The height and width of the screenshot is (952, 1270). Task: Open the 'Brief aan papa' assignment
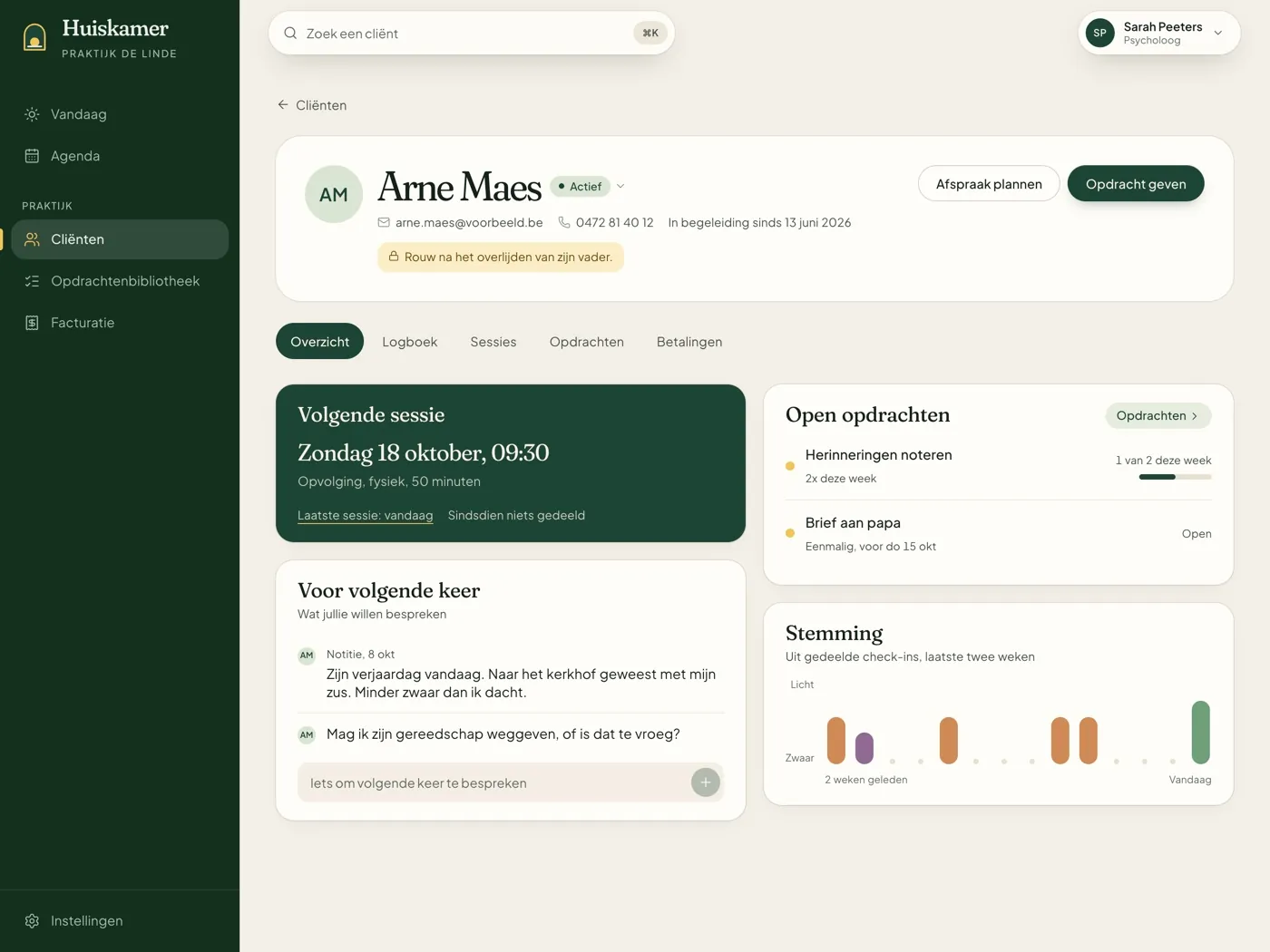[999, 534]
